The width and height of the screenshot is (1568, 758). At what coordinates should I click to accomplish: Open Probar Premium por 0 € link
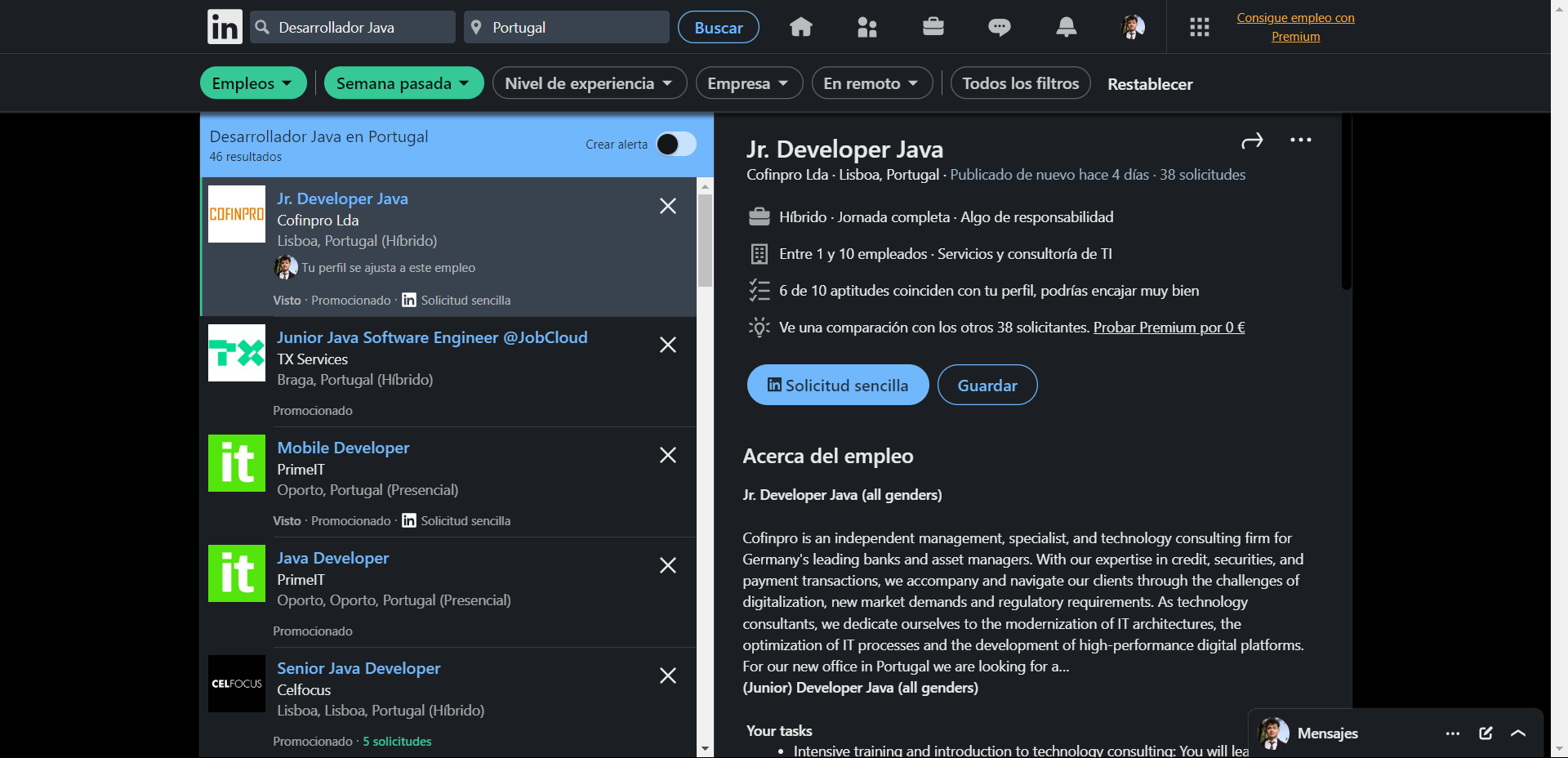pos(1169,327)
